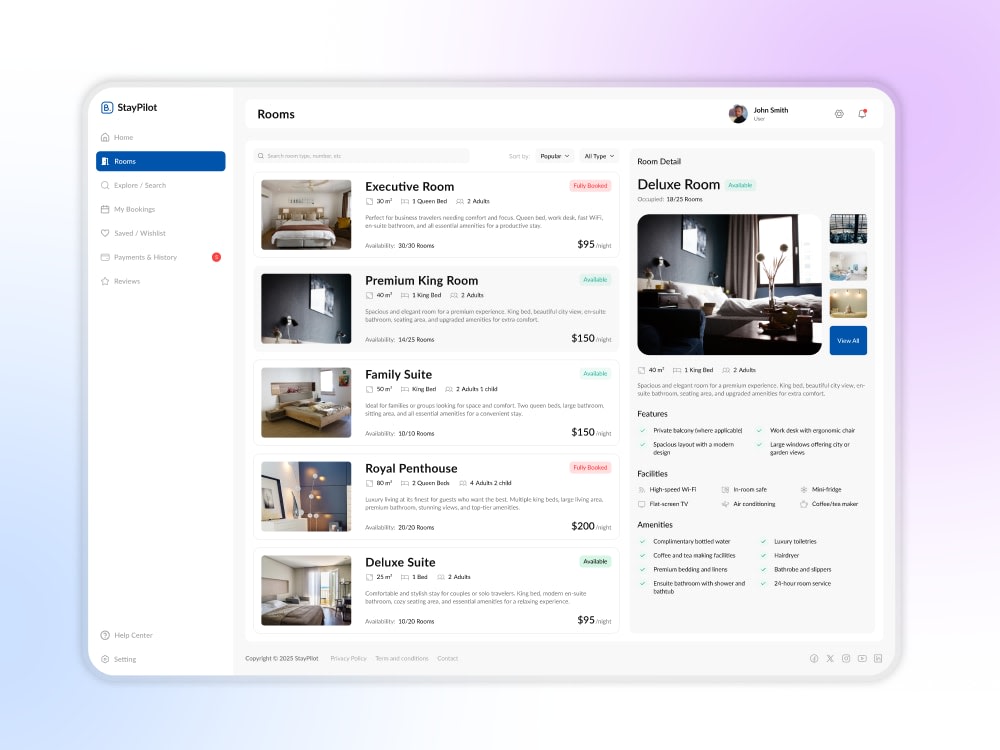Viewport: 1000px width, 750px height.
Task: Click the Family Suite photo
Action: [x=306, y=402]
